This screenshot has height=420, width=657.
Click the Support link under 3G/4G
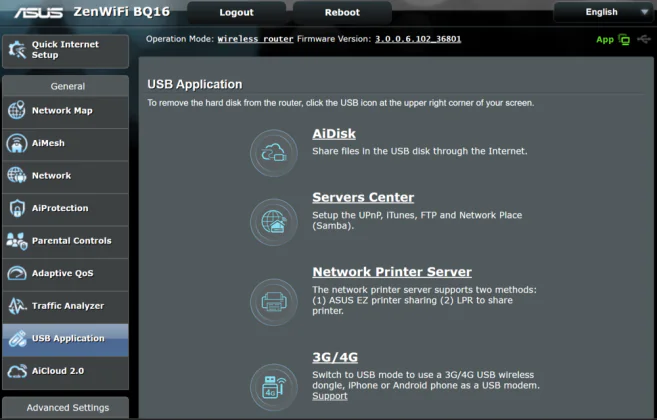(330, 396)
